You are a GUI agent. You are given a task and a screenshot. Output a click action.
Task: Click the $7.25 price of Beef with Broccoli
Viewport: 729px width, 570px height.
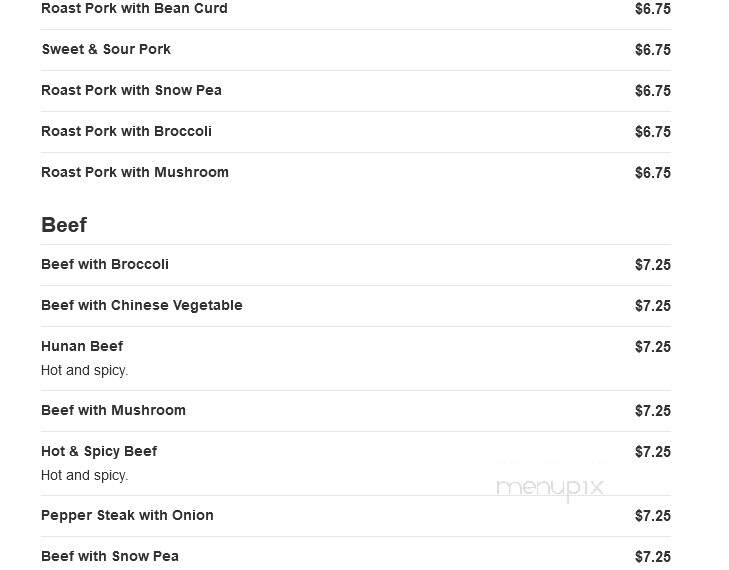tap(653, 265)
